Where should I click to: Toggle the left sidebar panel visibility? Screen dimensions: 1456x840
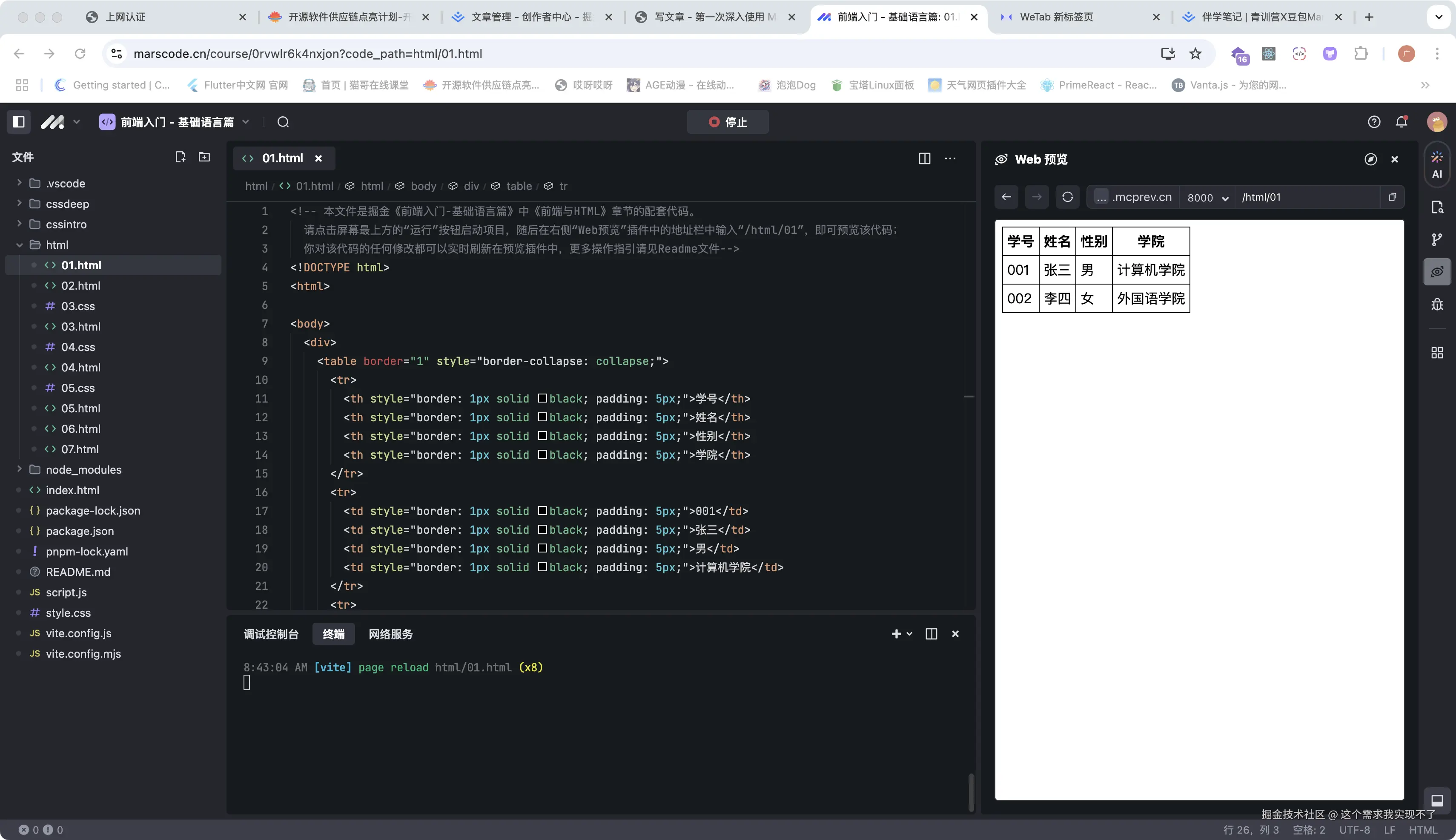[x=19, y=122]
